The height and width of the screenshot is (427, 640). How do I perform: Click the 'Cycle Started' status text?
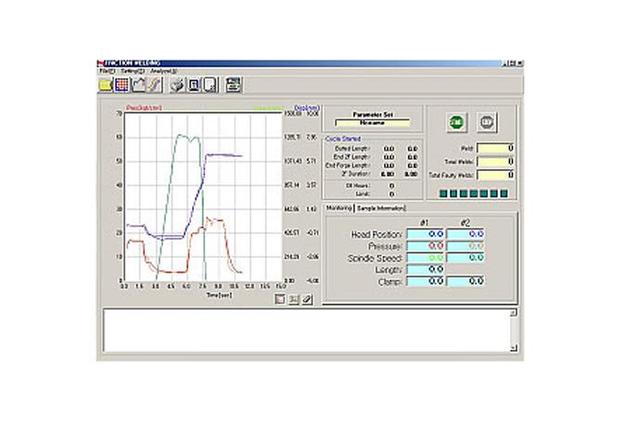pos(343,139)
